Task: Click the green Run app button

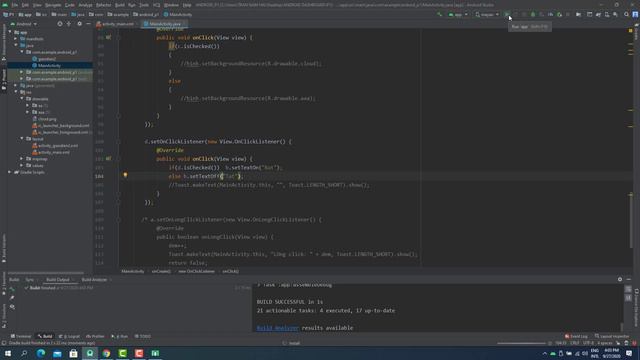Action: click(x=507, y=14)
